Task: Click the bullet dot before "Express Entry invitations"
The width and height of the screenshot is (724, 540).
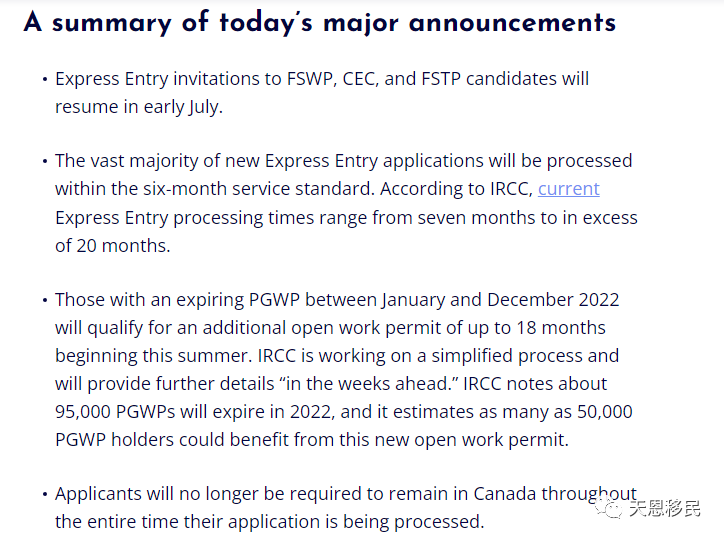Action: (x=45, y=79)
